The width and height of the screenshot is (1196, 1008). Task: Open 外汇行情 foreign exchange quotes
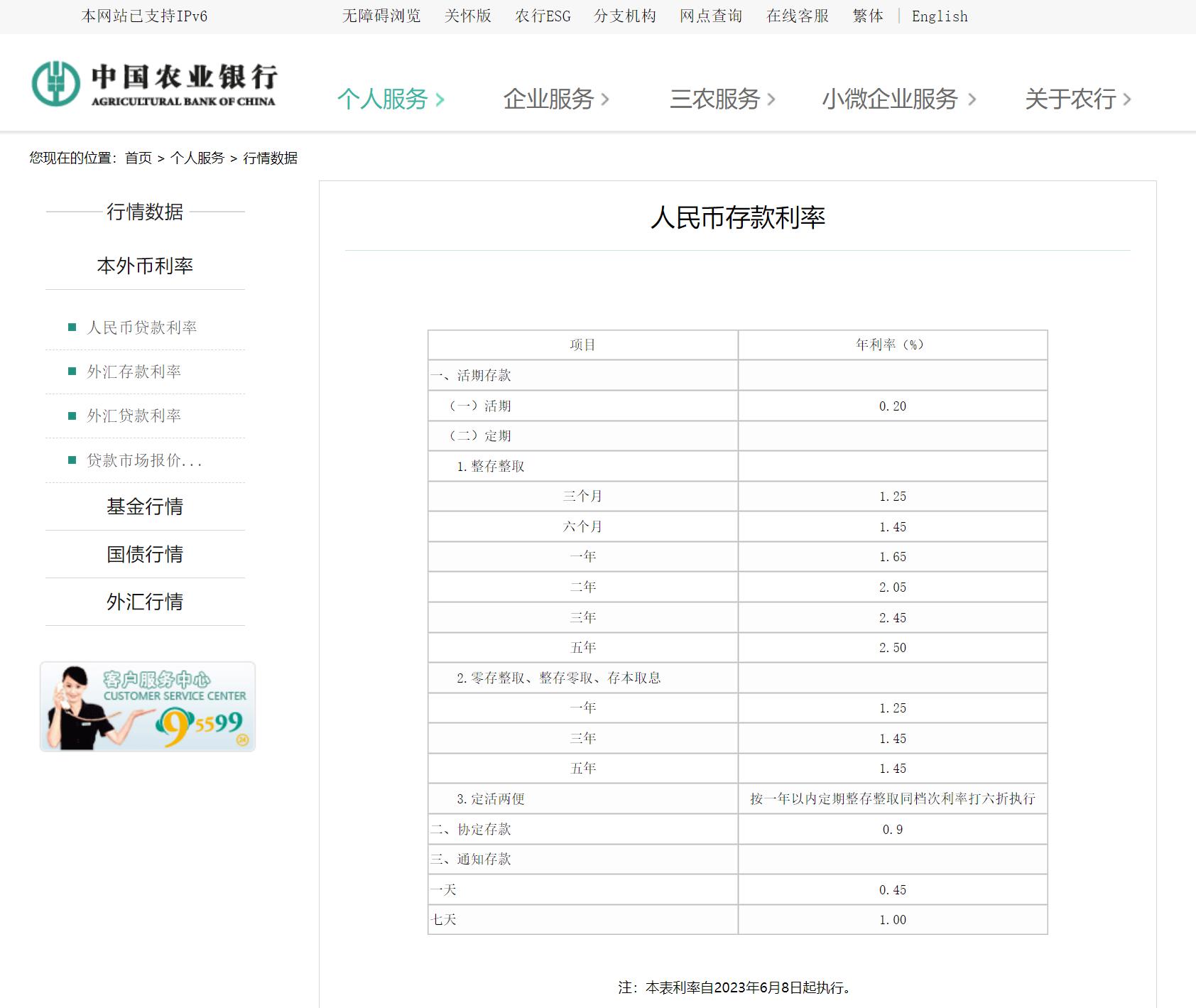click(x=144, y=601)
